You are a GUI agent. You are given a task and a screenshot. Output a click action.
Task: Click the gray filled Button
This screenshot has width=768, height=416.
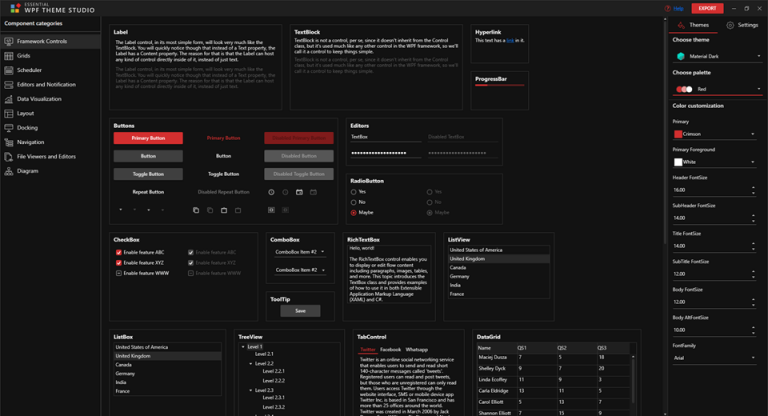tap(148, 156)
